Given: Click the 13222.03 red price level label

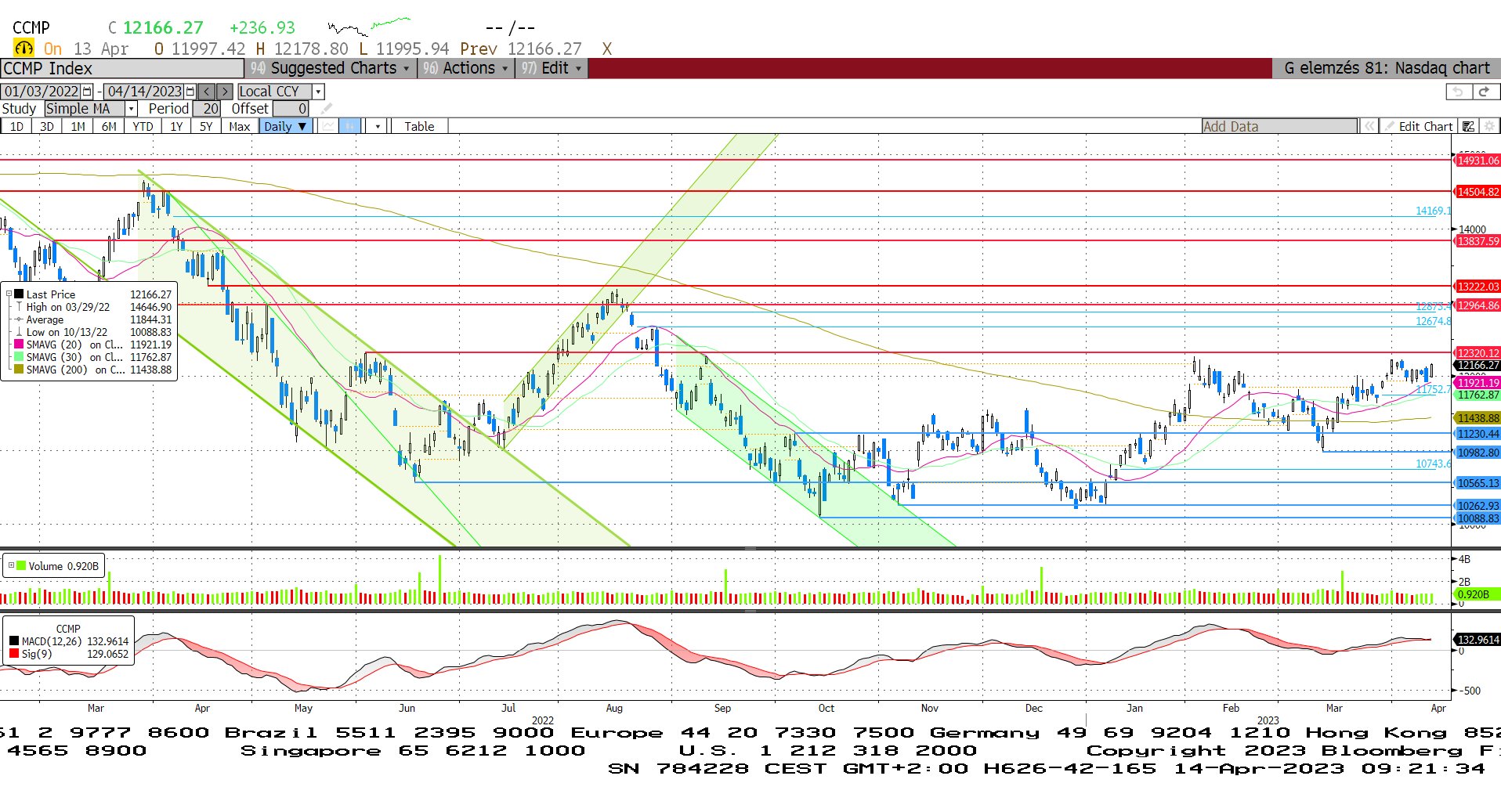Looking at the screenshot, I should [x=1477, y=287].
